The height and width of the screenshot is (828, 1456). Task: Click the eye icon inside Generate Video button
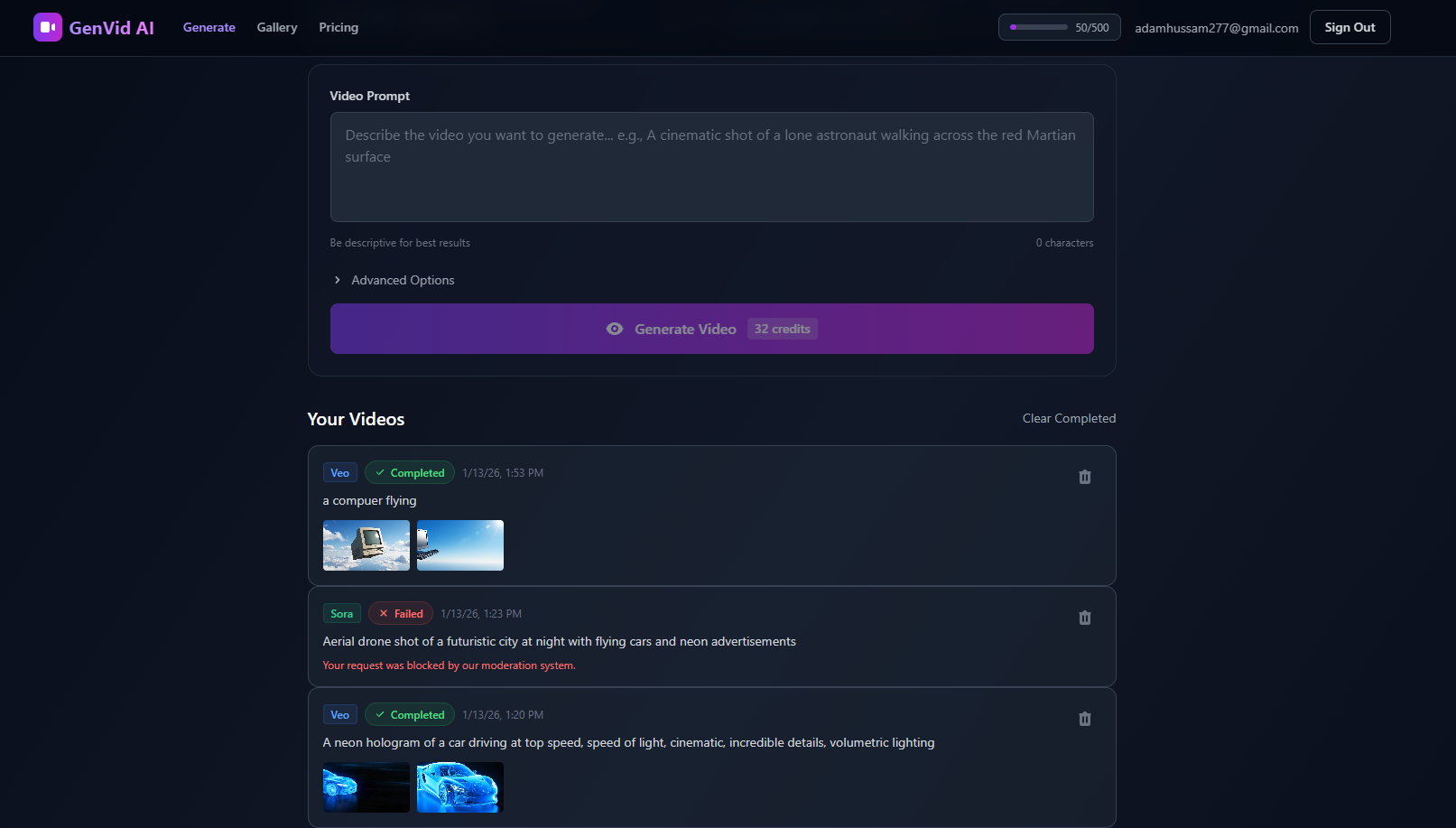coord(615,329)
